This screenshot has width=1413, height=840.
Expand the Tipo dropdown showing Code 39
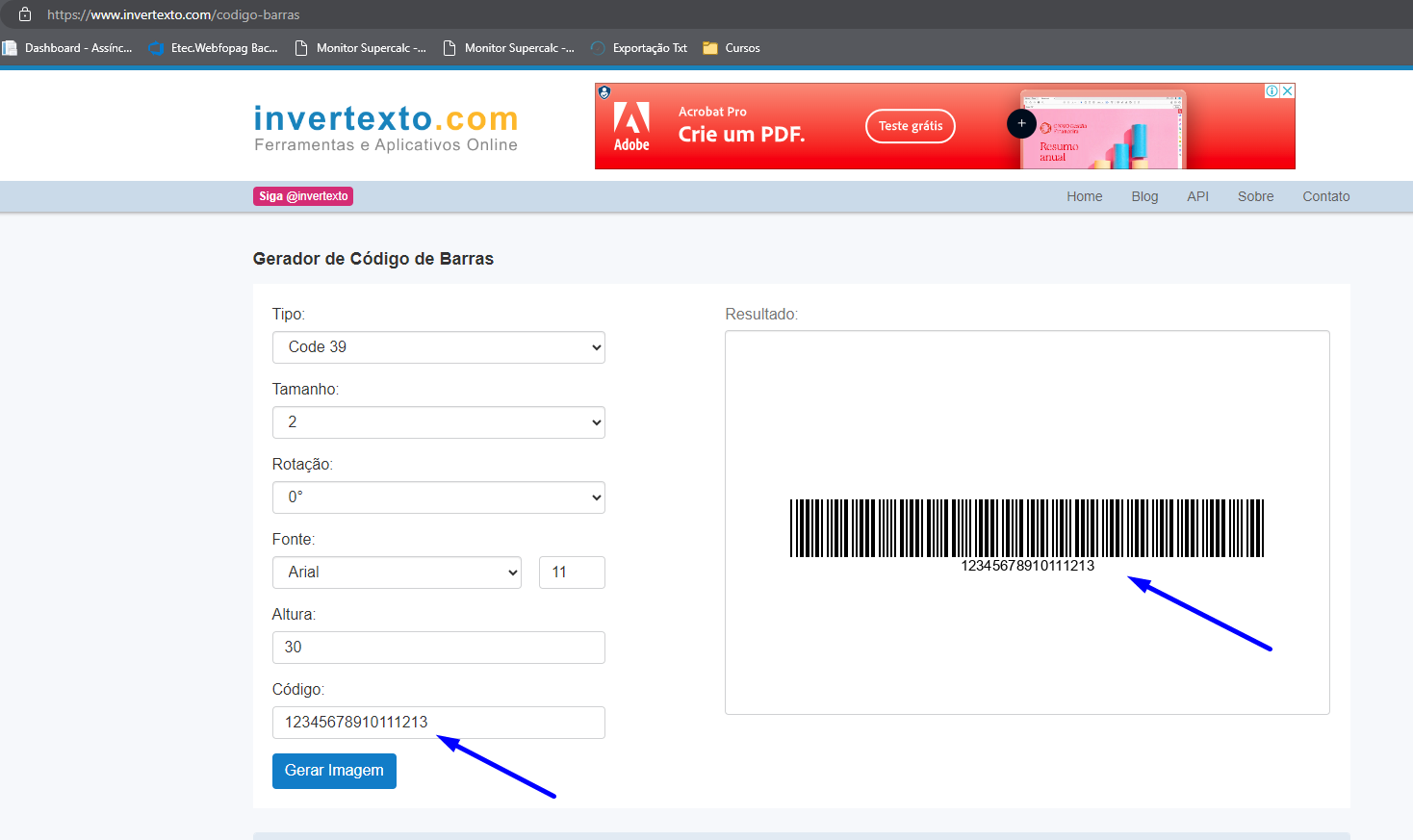point(439,347)
